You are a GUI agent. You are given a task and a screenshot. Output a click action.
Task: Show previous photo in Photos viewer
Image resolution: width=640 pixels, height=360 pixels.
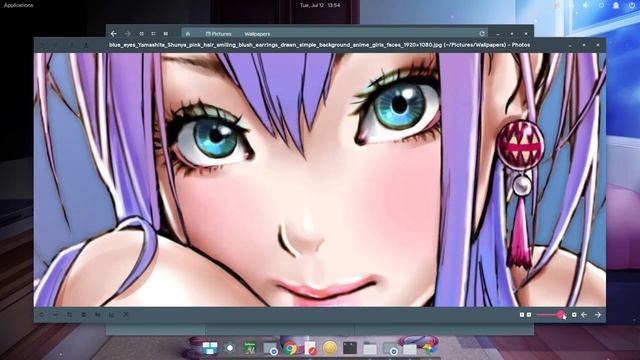coord(584,315)
